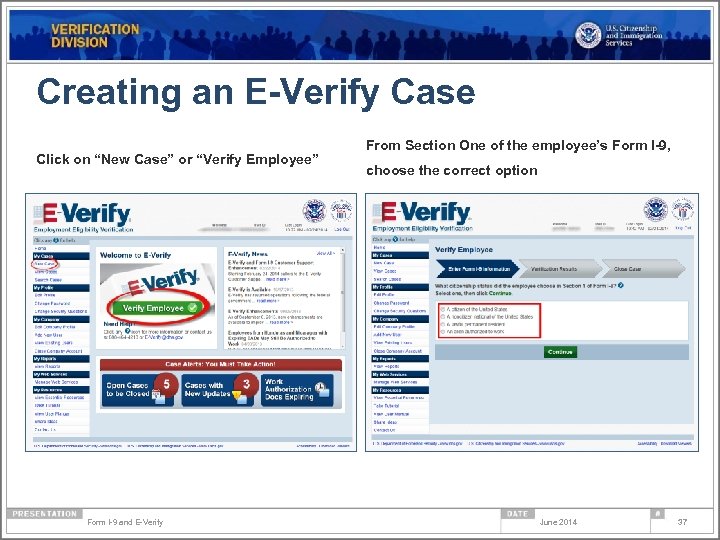Viewport: 720px width, 540px height.
Task: Click My Cases header on welcome page sidebar
Action: coord(61,256)
